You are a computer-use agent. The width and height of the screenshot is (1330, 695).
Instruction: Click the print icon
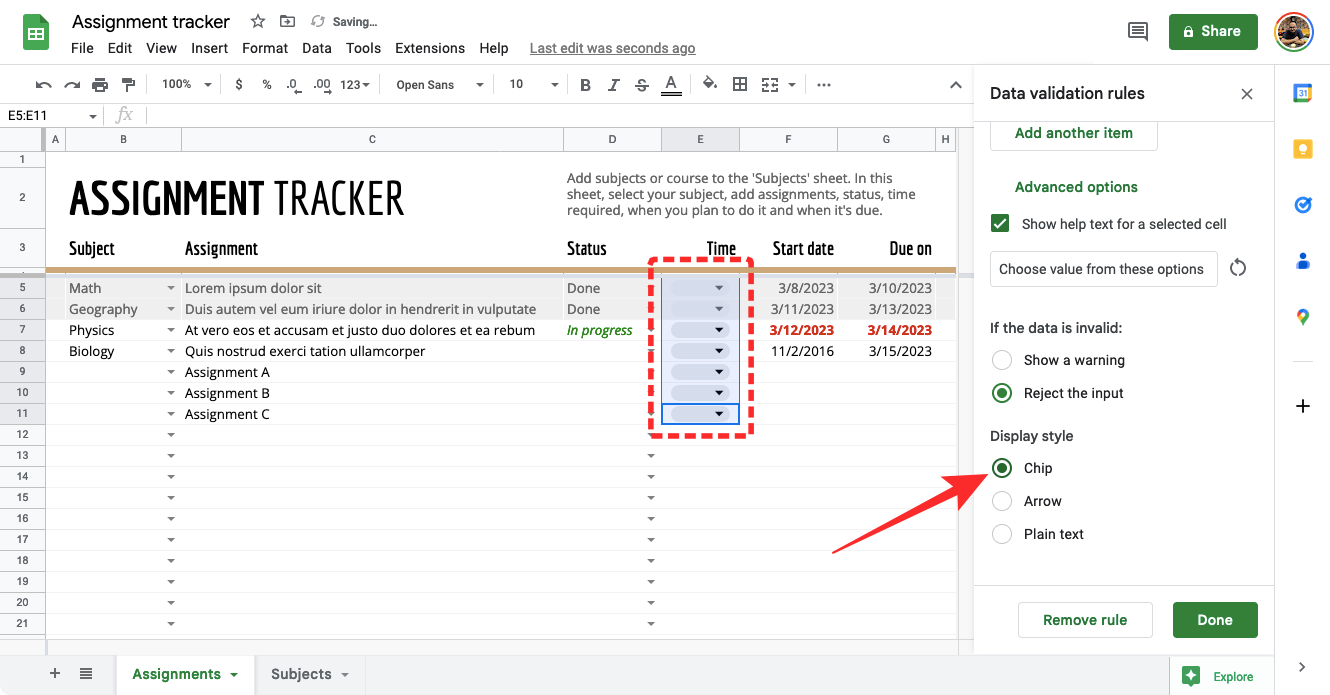[x=100, y=85]
